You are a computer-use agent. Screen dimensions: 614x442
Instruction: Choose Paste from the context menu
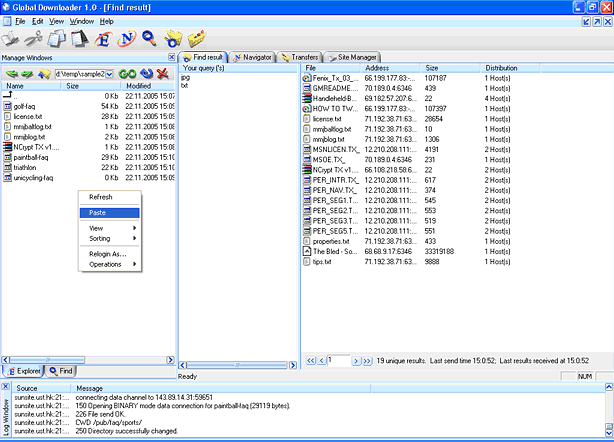(x=110, y=213)
